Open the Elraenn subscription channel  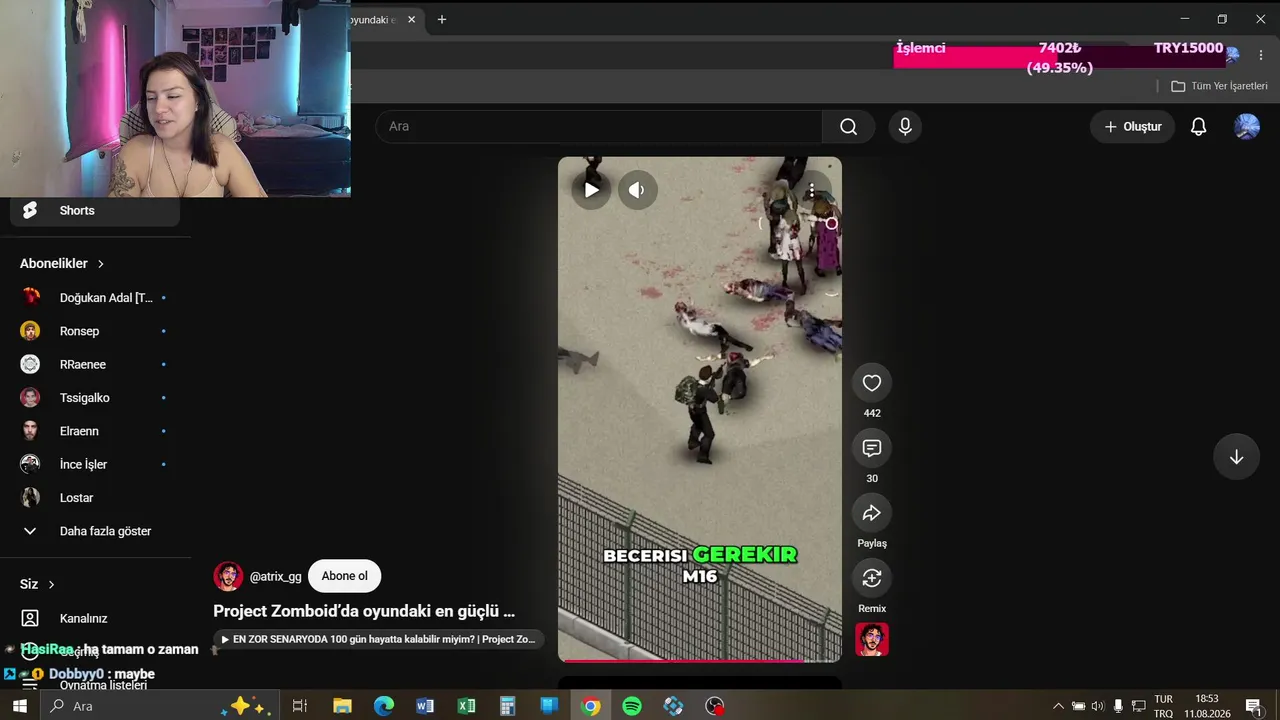coord(95,431)
